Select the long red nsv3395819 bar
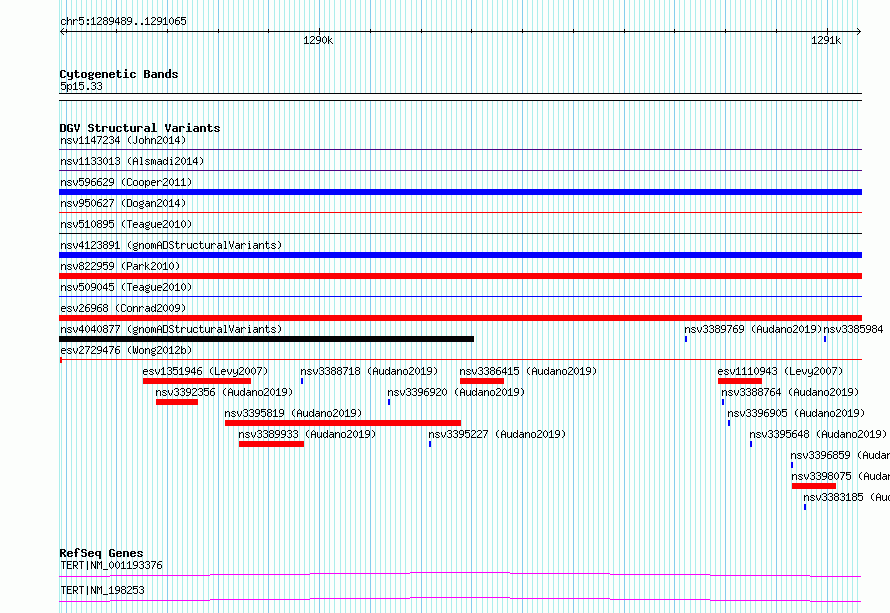This screenshot has height=613, width=890. click(343, 423)
